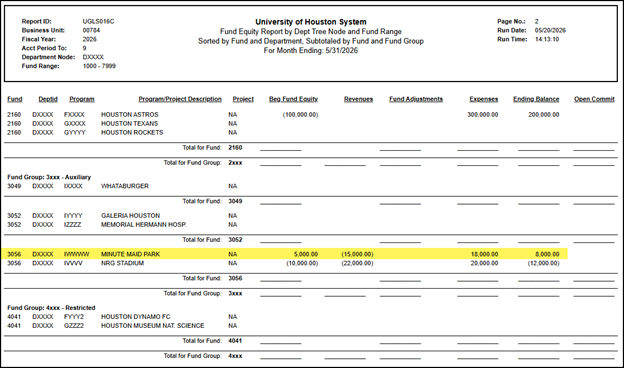Click the 5,000.00 beginning equity value
The height and width of the screenshot is (368, 624).
[x=306, y=254]
